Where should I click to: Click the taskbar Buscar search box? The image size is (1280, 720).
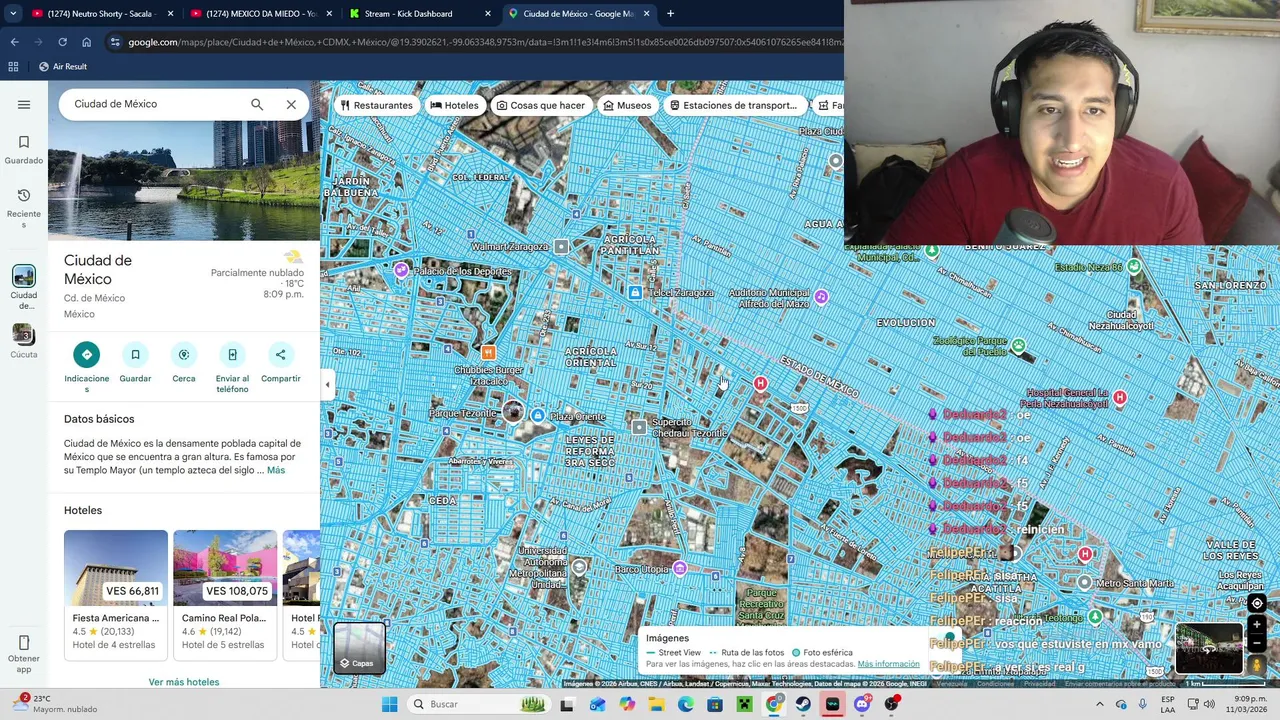point(478,704)
